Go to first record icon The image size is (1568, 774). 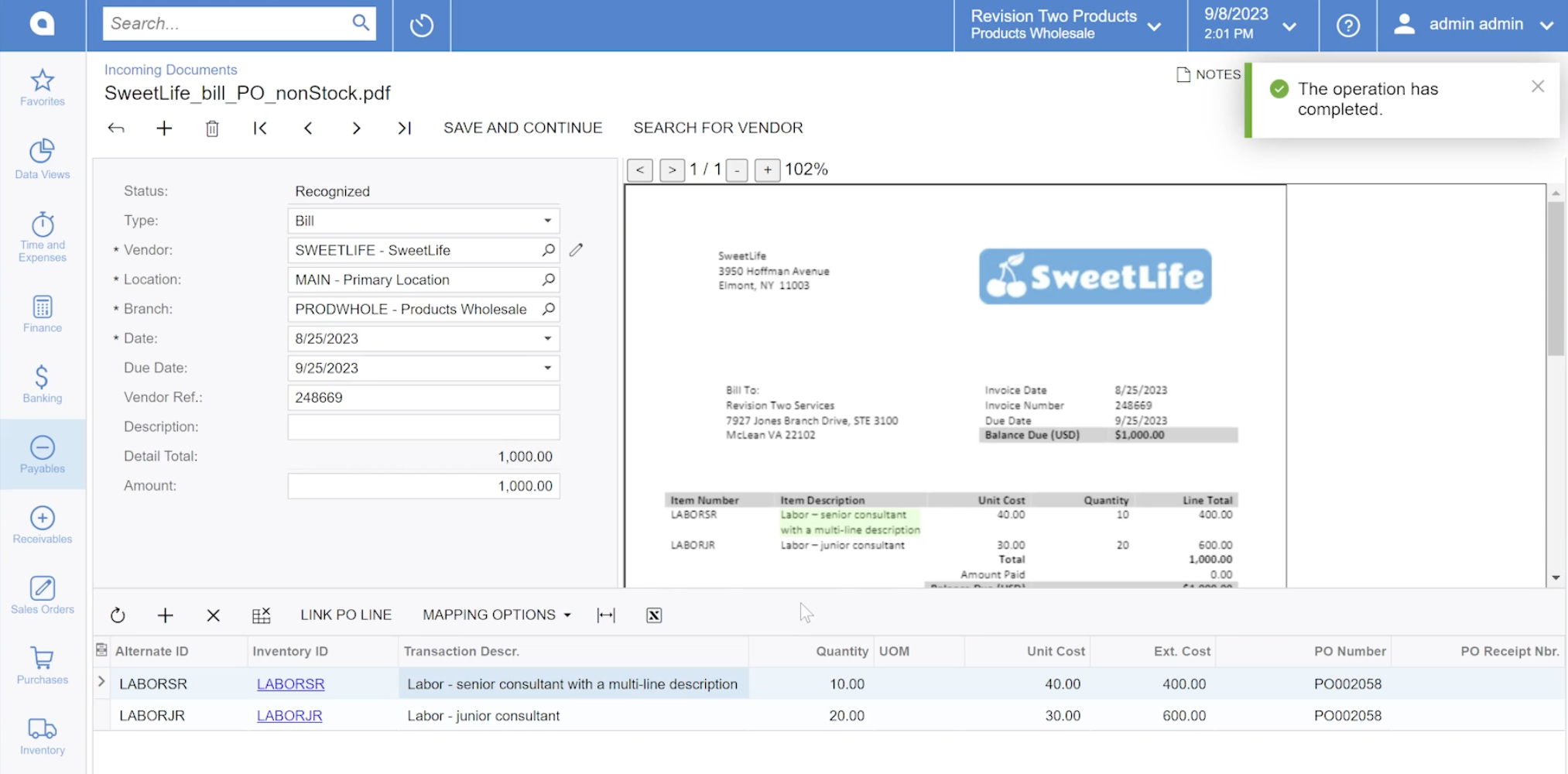pos(260,128)
